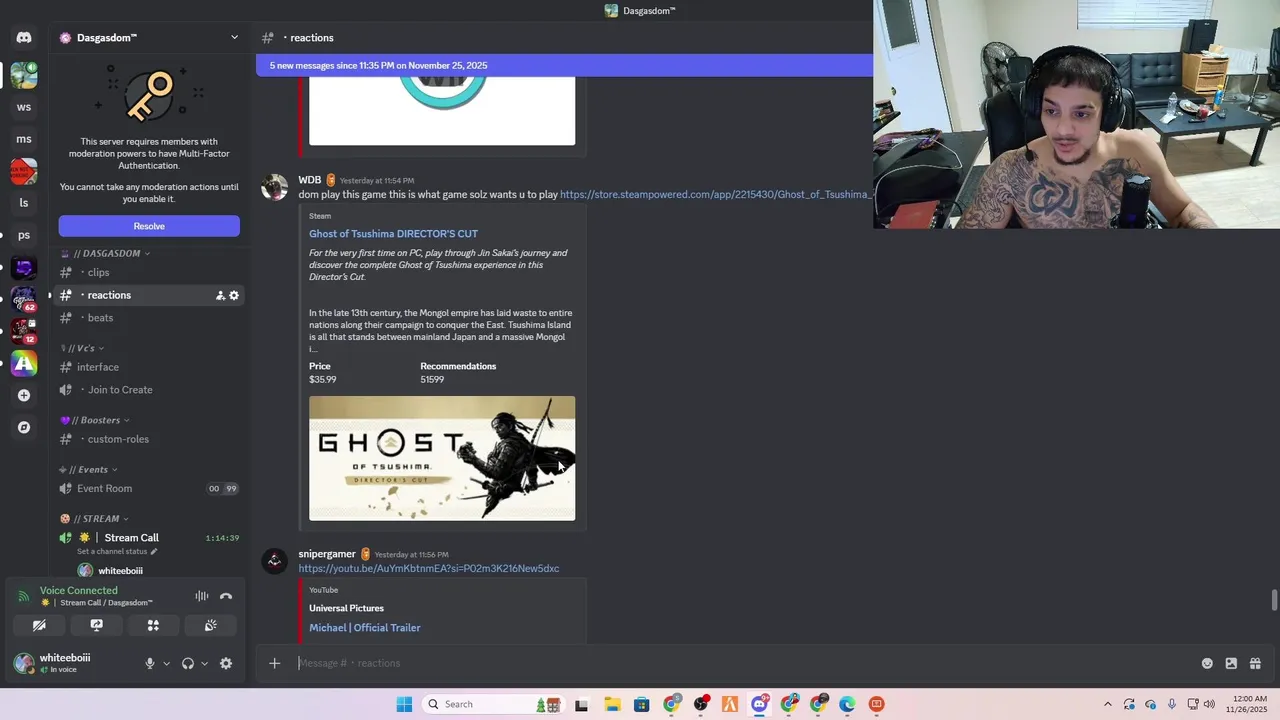Start an activity
Image resolution: width=1280 pixels, height=720 pixels.
(153, 625)
